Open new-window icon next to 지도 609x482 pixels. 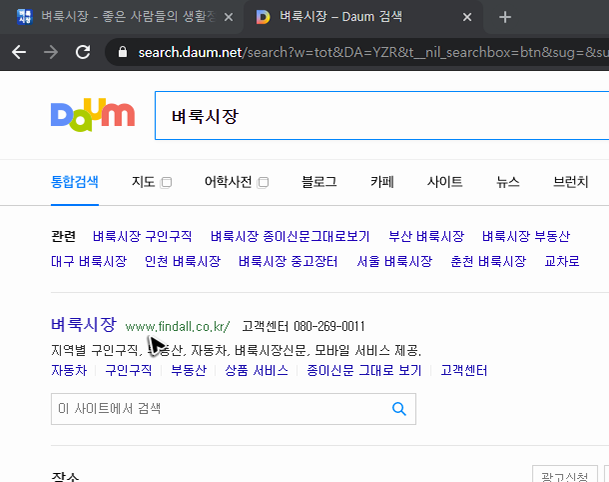point(166,182)
